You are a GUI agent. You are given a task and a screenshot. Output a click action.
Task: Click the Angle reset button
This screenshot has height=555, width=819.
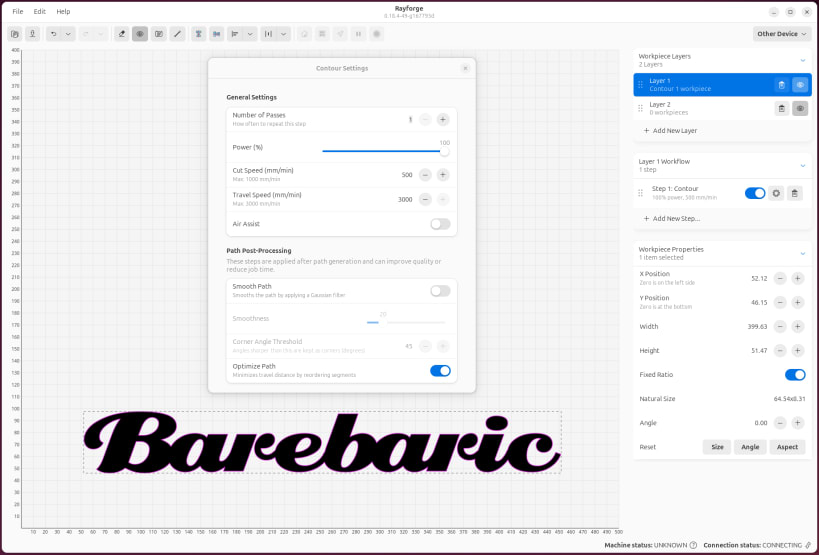[x=750, y=447]
